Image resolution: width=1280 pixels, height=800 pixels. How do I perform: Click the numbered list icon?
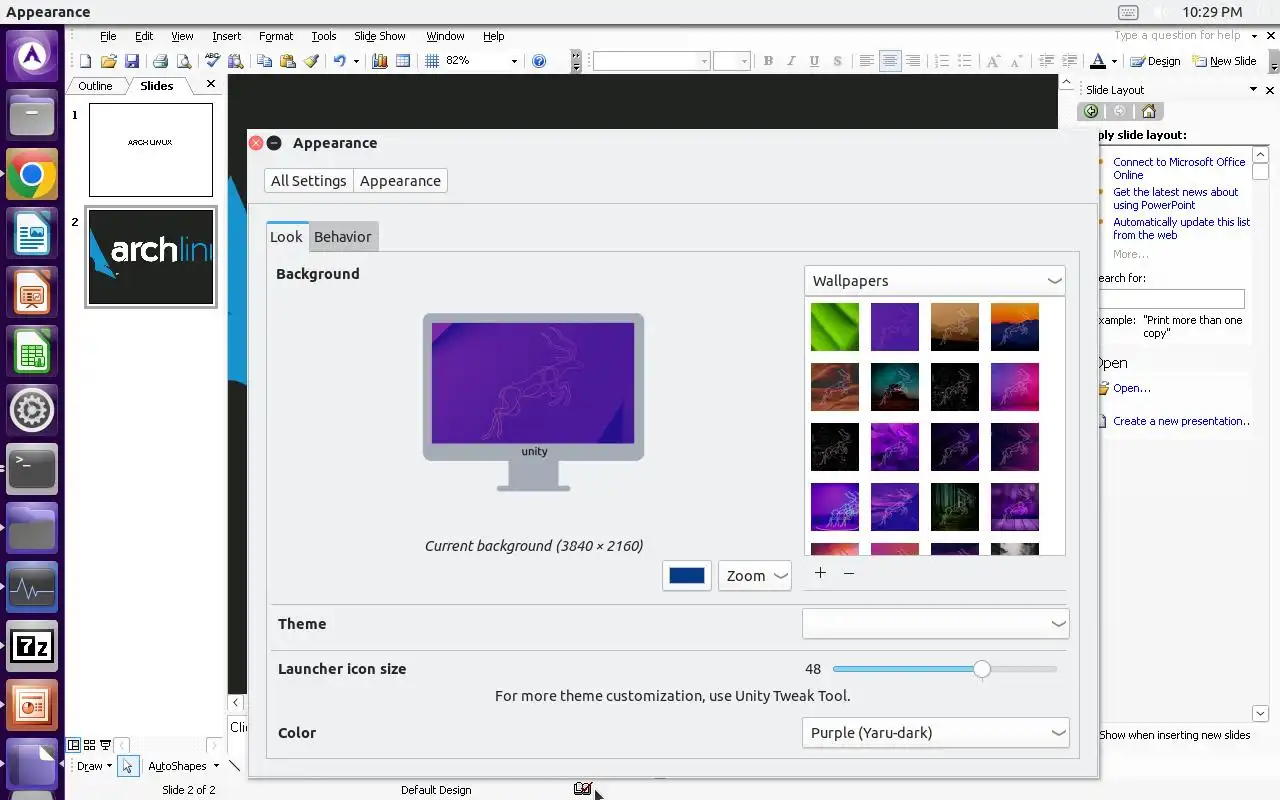941,61
